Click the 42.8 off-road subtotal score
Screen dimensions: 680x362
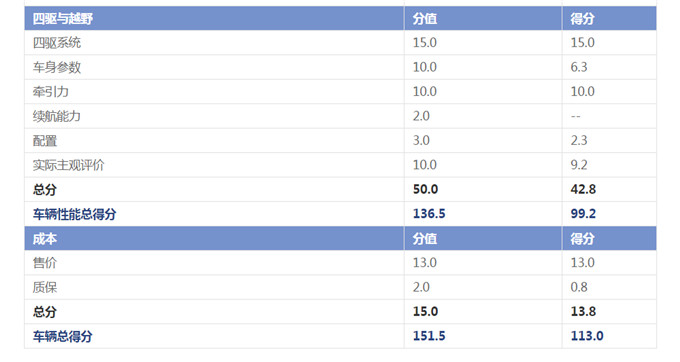click(x=583, y=189)
